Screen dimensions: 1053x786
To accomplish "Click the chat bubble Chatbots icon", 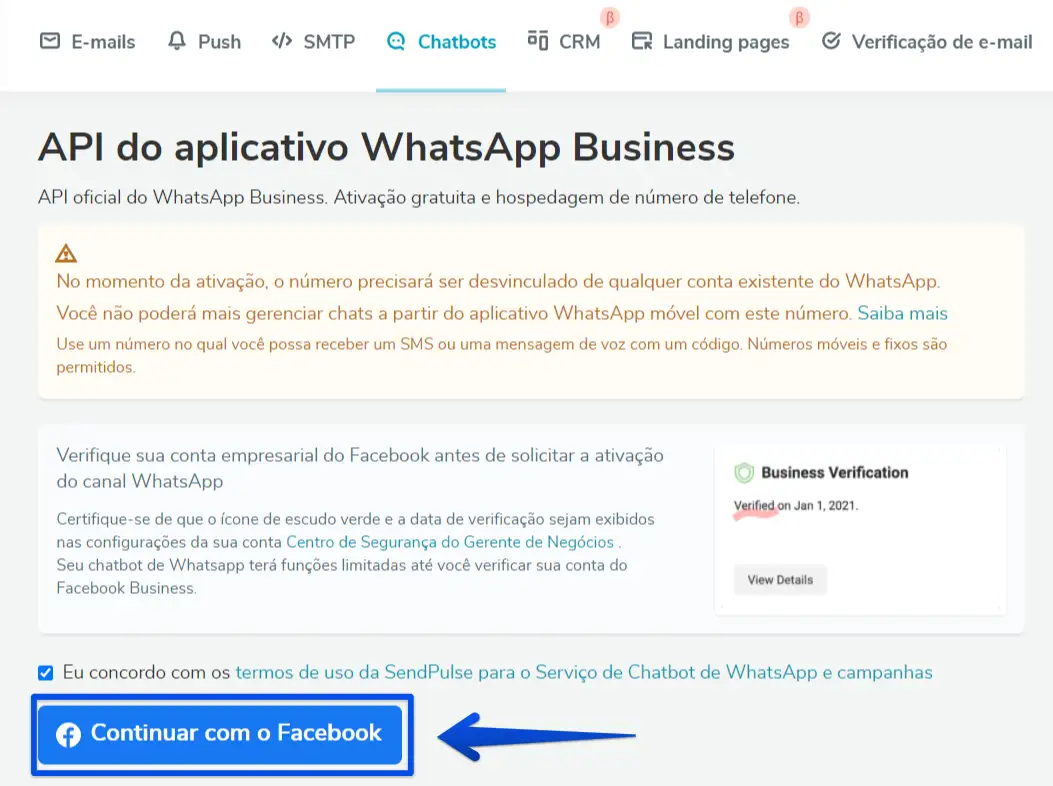I will click(x=396, y=42).
